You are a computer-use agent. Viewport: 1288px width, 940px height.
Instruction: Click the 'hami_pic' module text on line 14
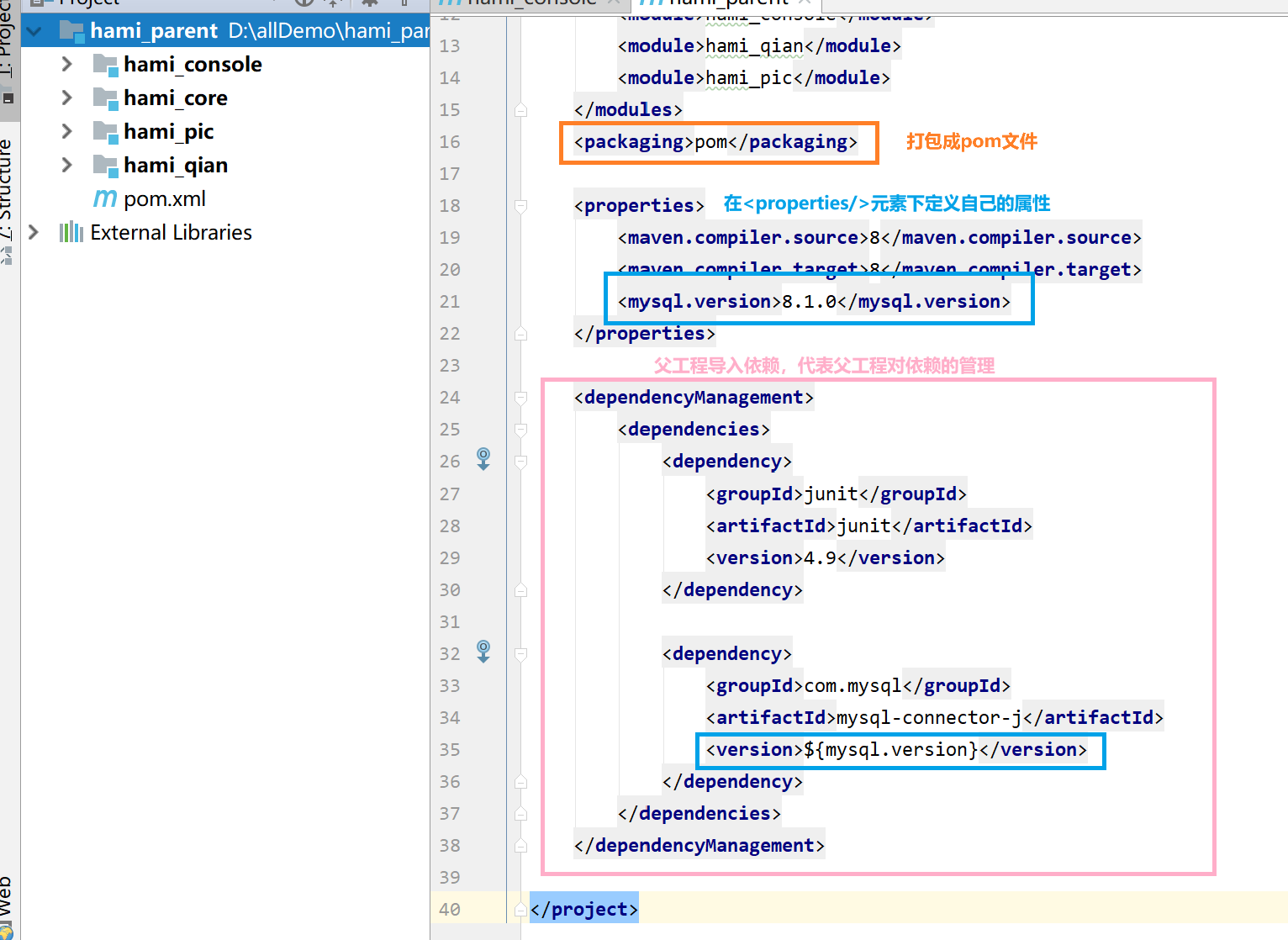coord(749,78)
